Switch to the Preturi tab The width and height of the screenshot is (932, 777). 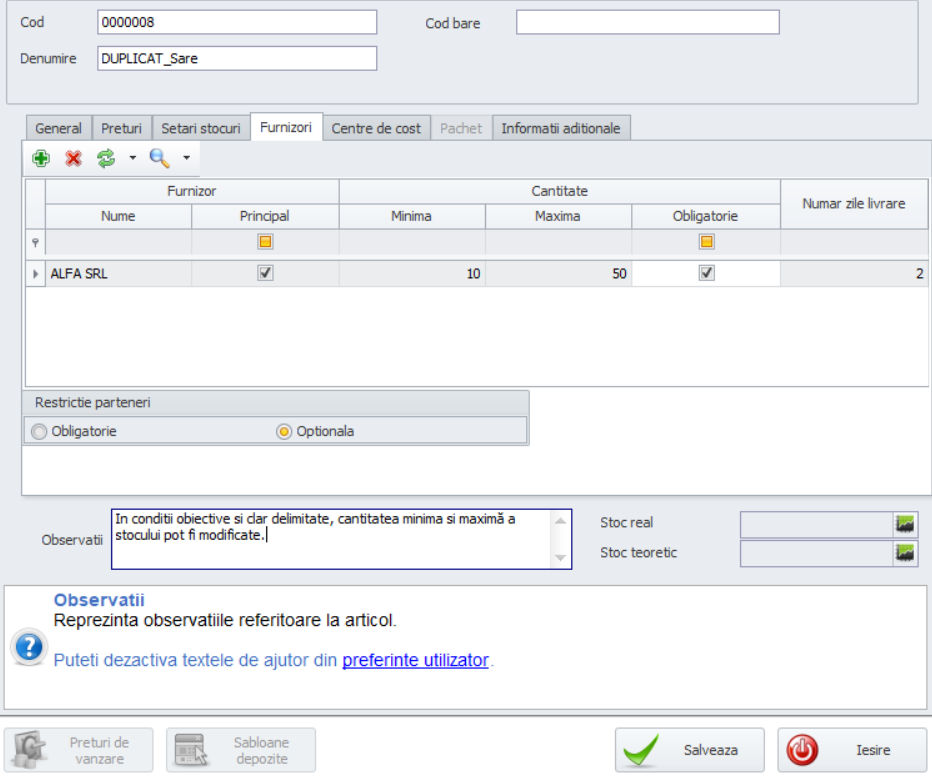[x=121, y=128]
